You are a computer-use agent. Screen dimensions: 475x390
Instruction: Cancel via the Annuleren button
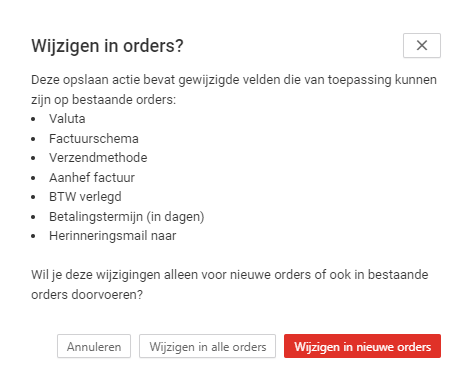click(94, 346)
